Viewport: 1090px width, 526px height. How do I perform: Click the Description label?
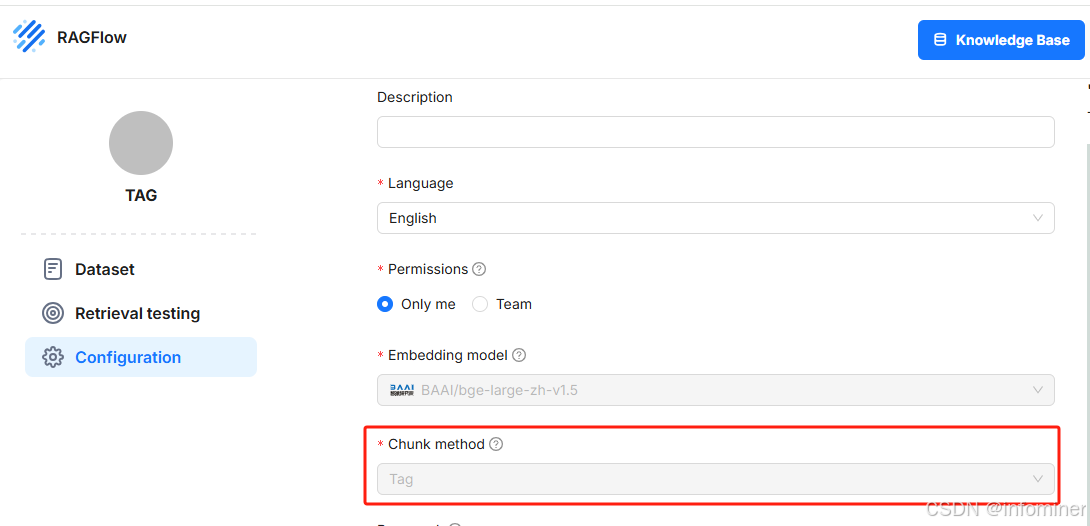click(x=414, y=97)
